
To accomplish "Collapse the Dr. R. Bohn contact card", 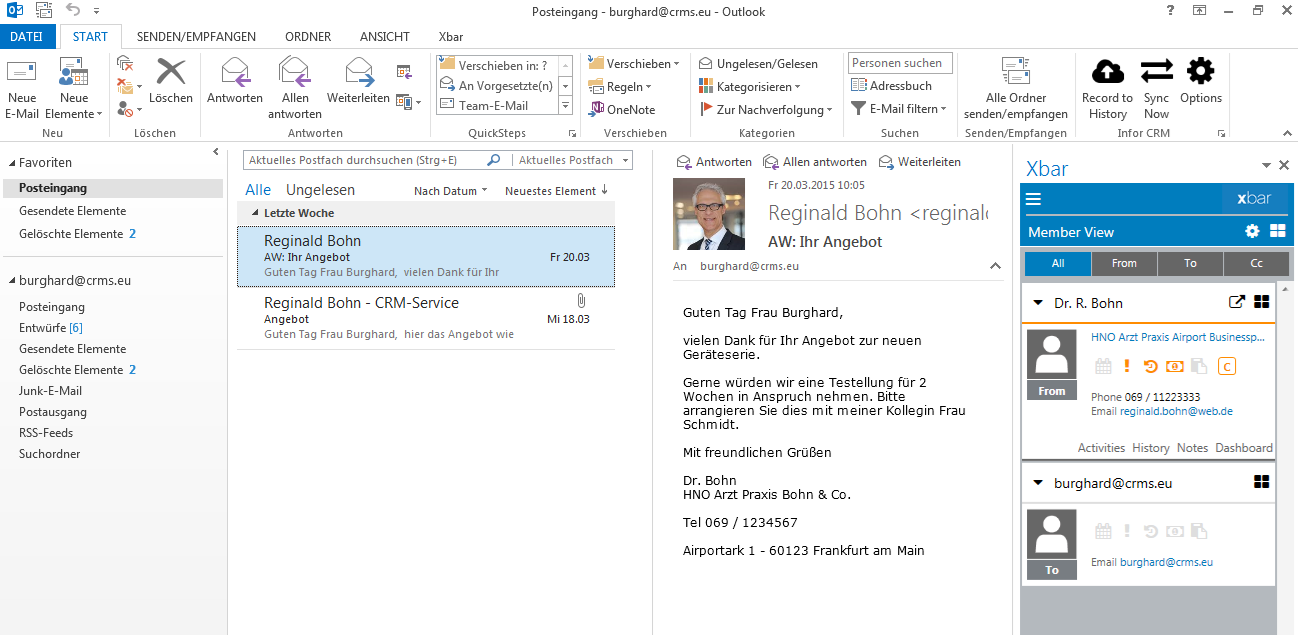I will click(x=1038, y=303).
